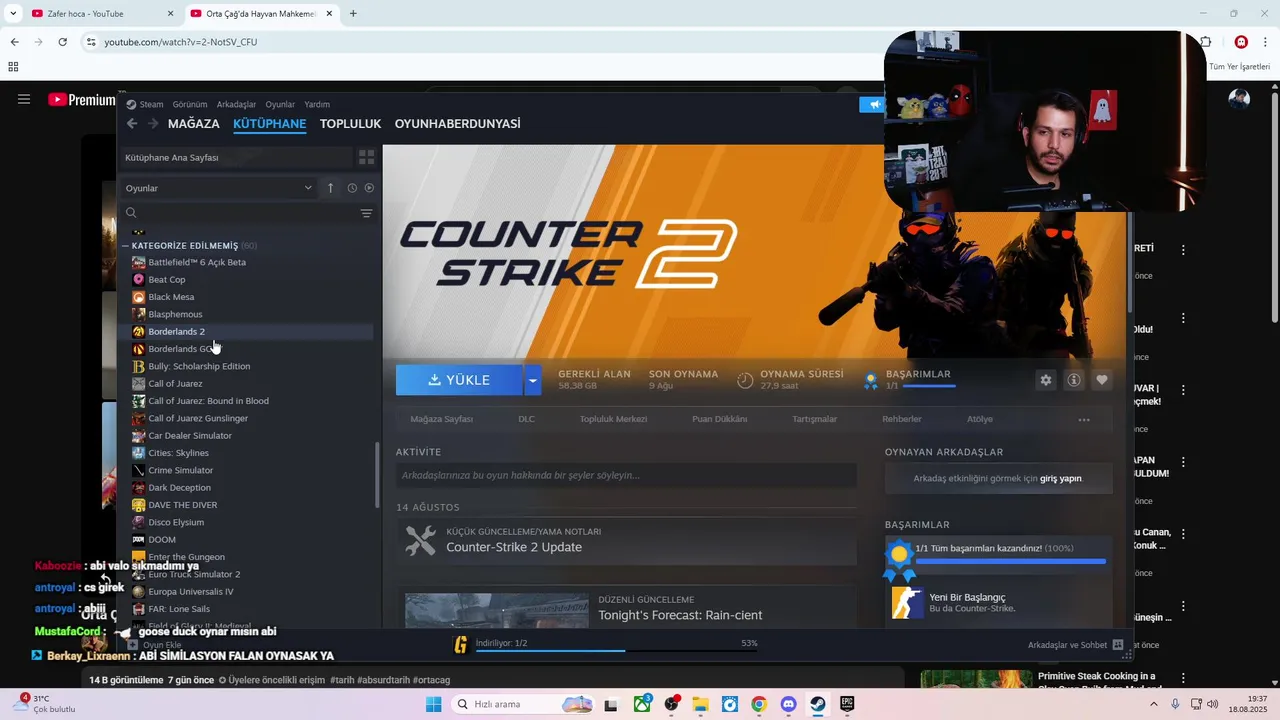The image size is (1280, 720).
Task: Open File Explorer from the taskbar
Action: coord(700,704)
